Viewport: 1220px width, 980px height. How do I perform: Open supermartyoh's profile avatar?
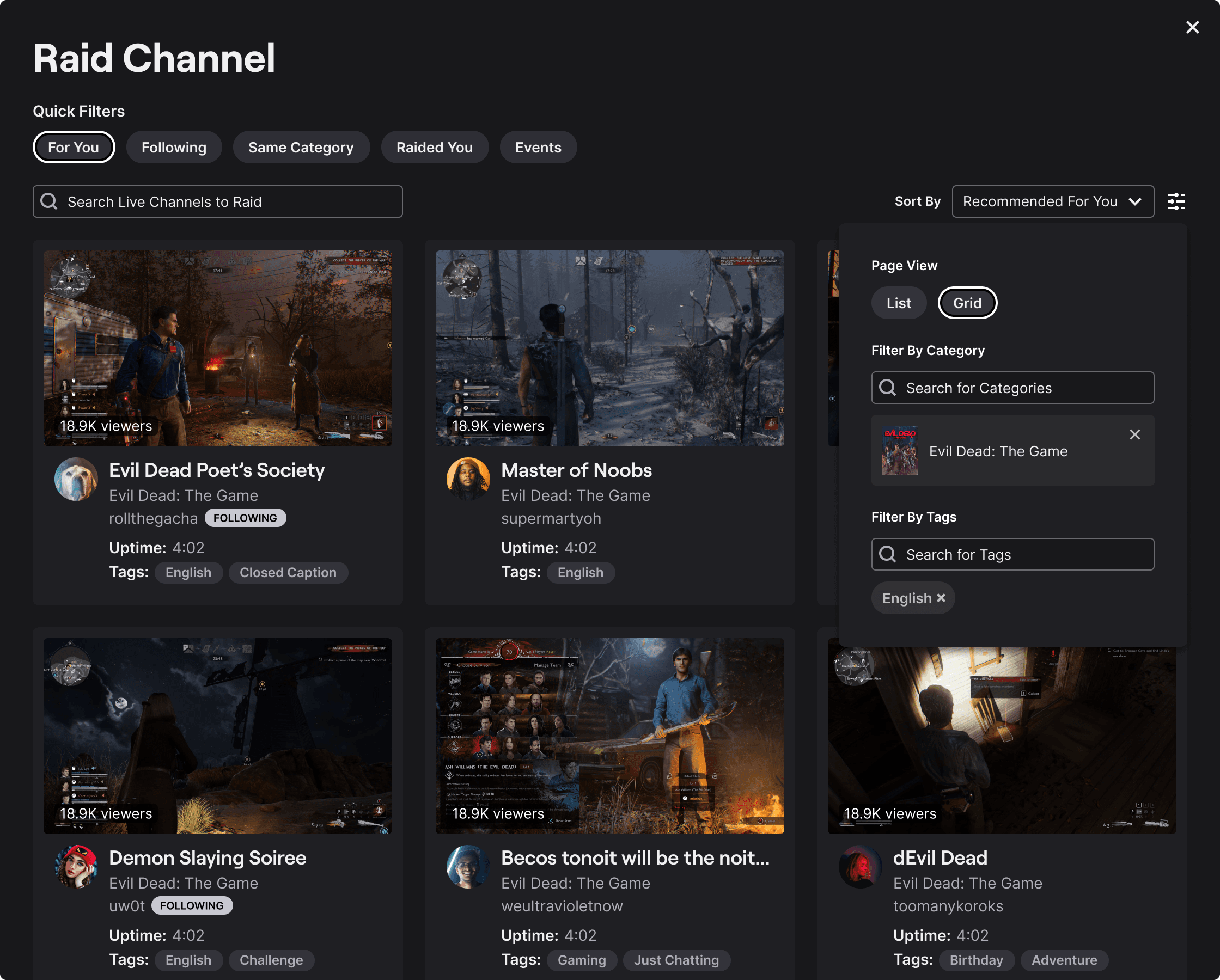click(468, 479)
